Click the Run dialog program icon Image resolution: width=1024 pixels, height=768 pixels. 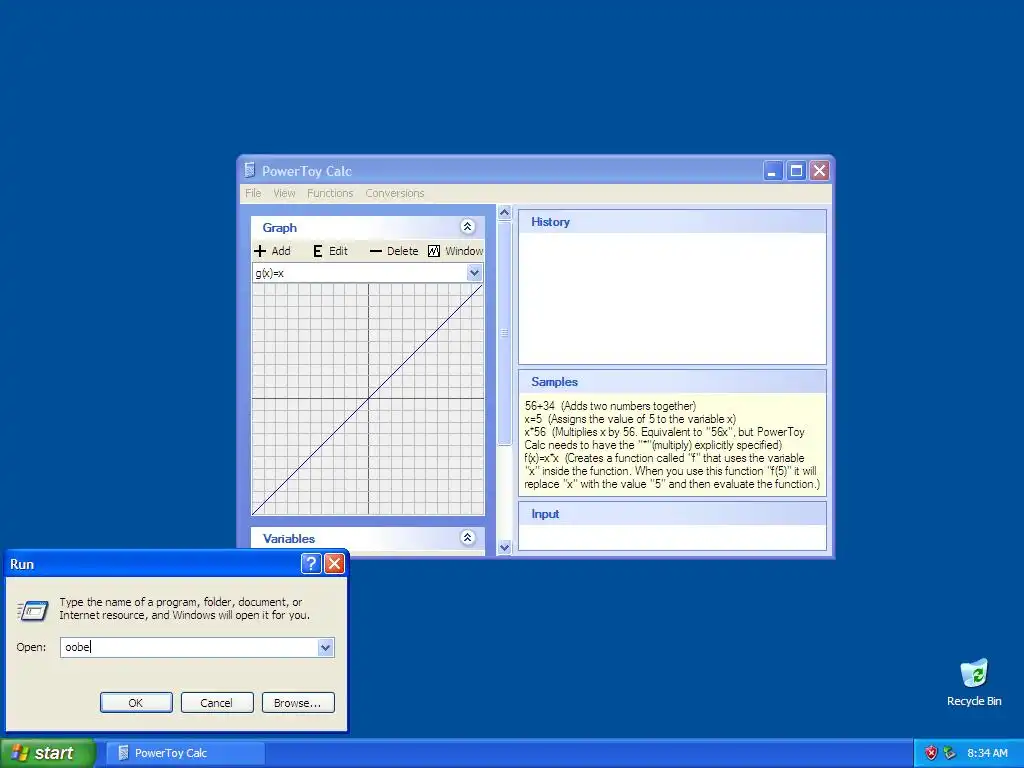(33, 610)
